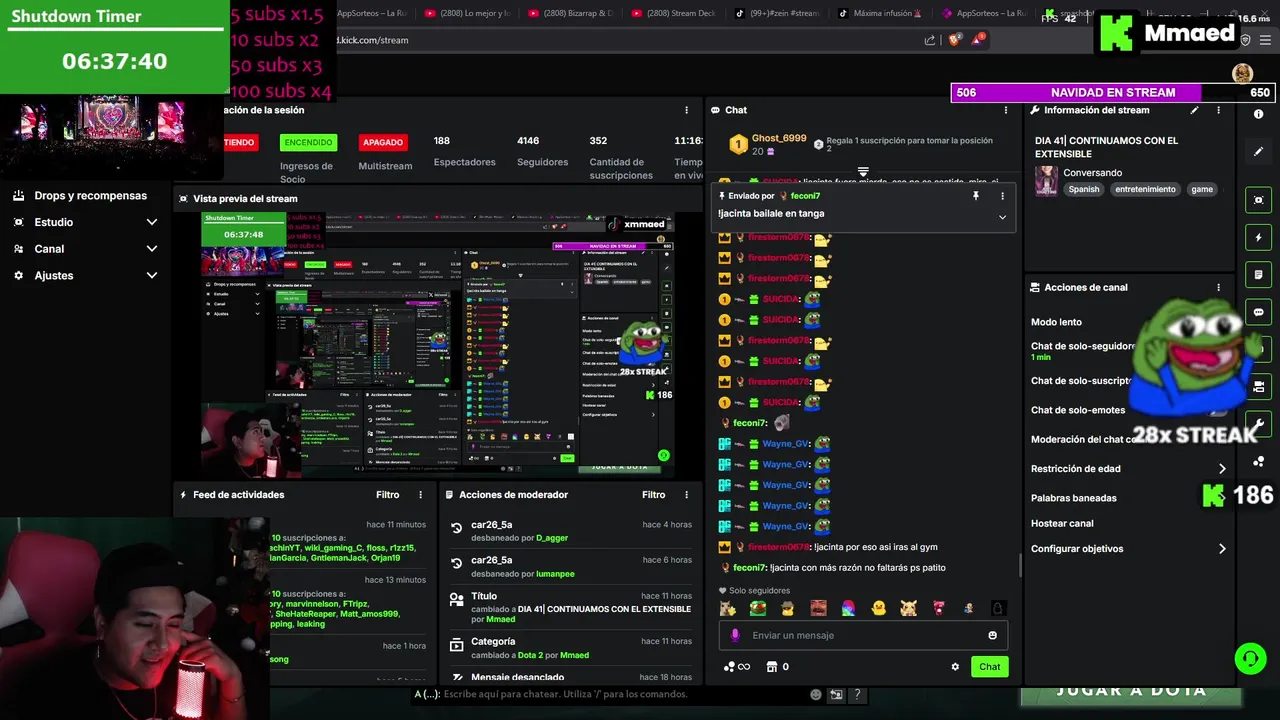Open the shop icon showing 0
The height and width of the screenshot is (720, 1280).
[x=777, y=667]
